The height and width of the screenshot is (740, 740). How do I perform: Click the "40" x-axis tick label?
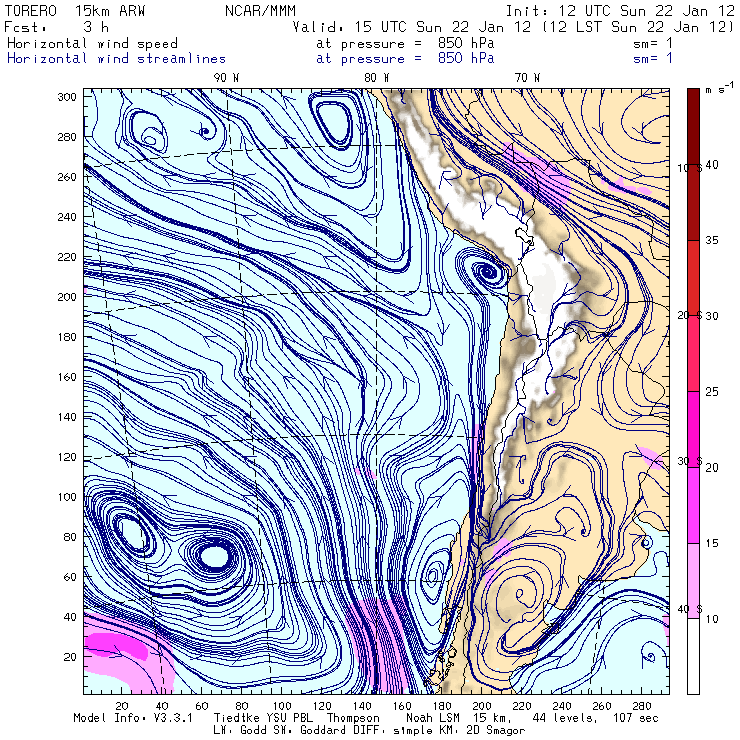click(162, 706)
